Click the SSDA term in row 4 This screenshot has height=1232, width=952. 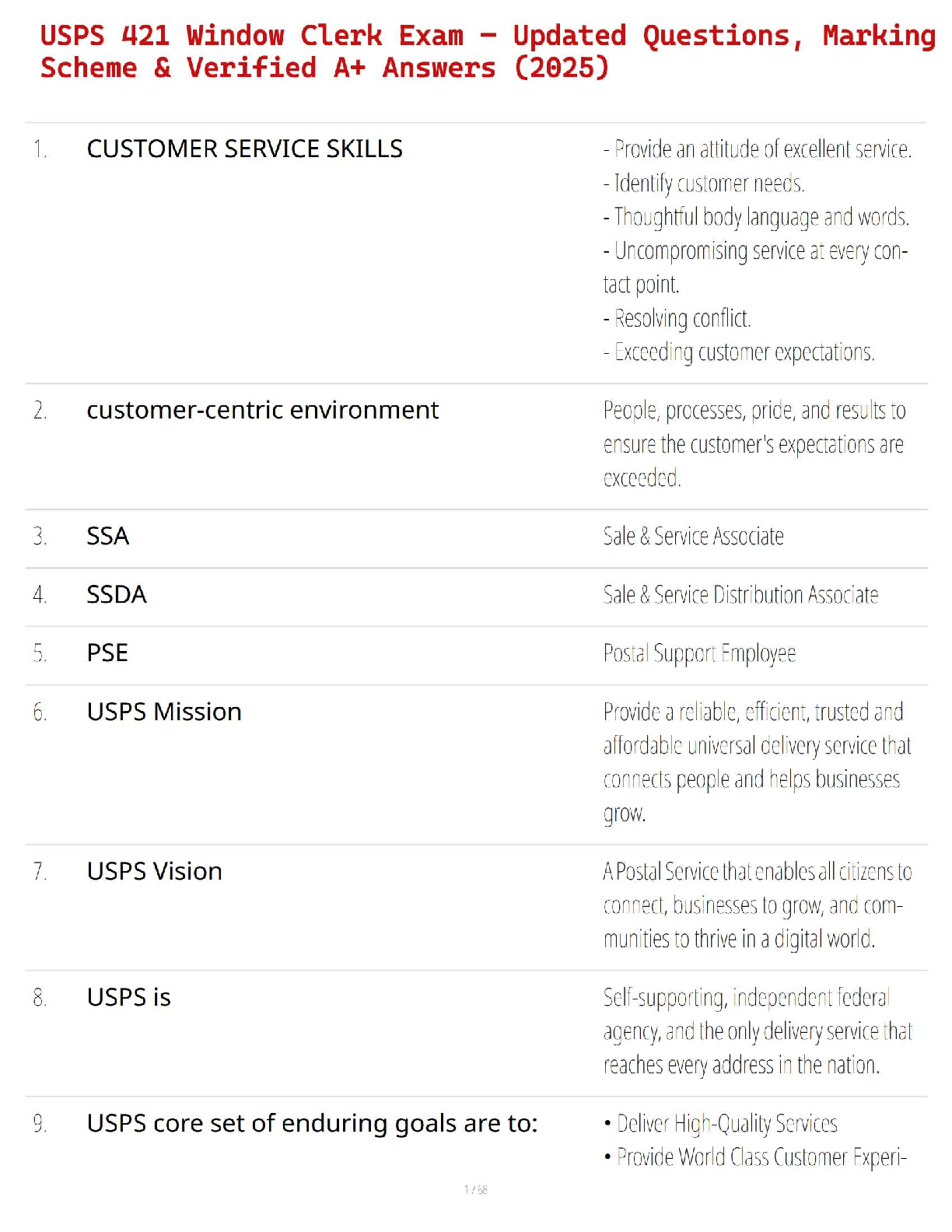[117, 594]
